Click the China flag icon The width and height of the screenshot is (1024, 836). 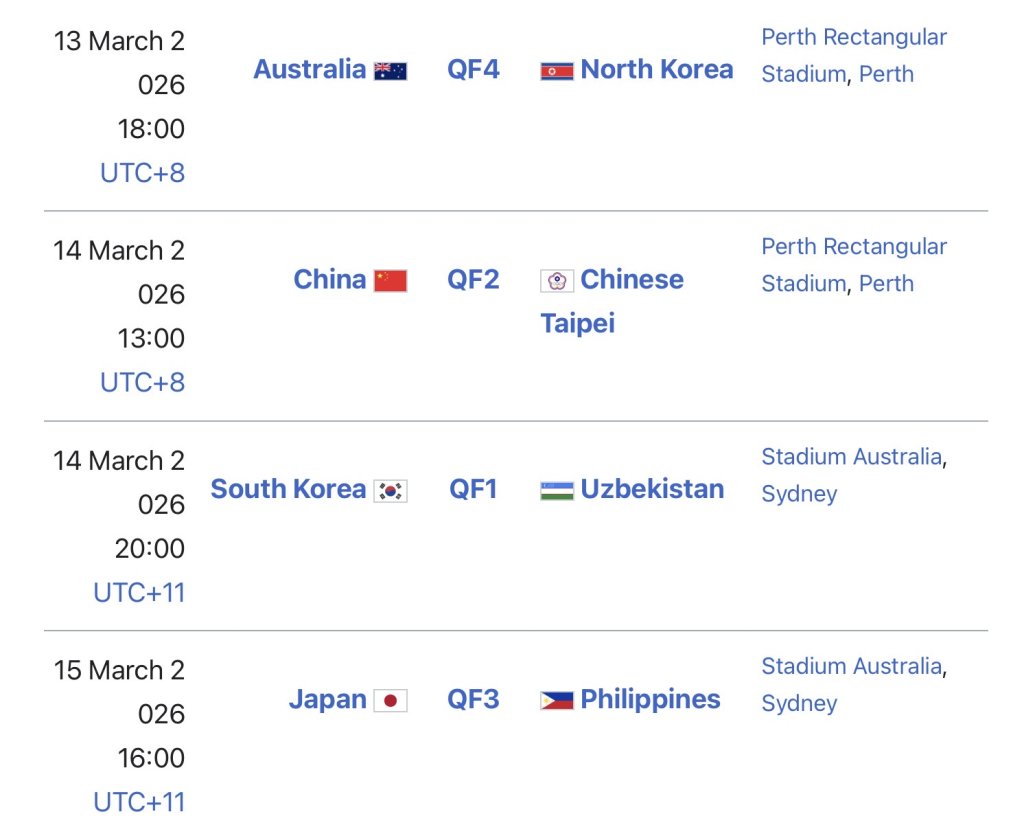pyautogui.click(x=390, y=281)
